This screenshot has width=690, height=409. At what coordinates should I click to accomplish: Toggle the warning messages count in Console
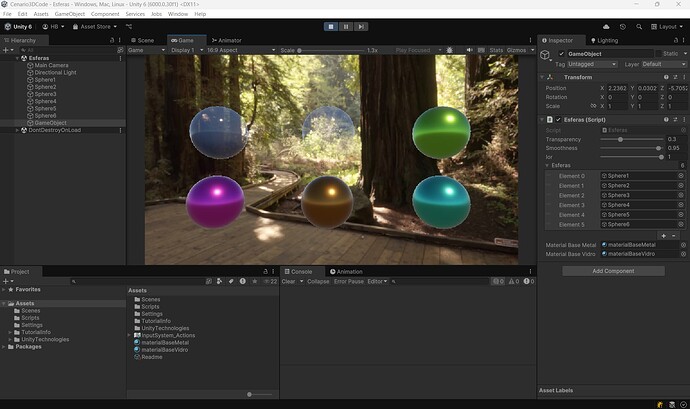tap(514, 281)
